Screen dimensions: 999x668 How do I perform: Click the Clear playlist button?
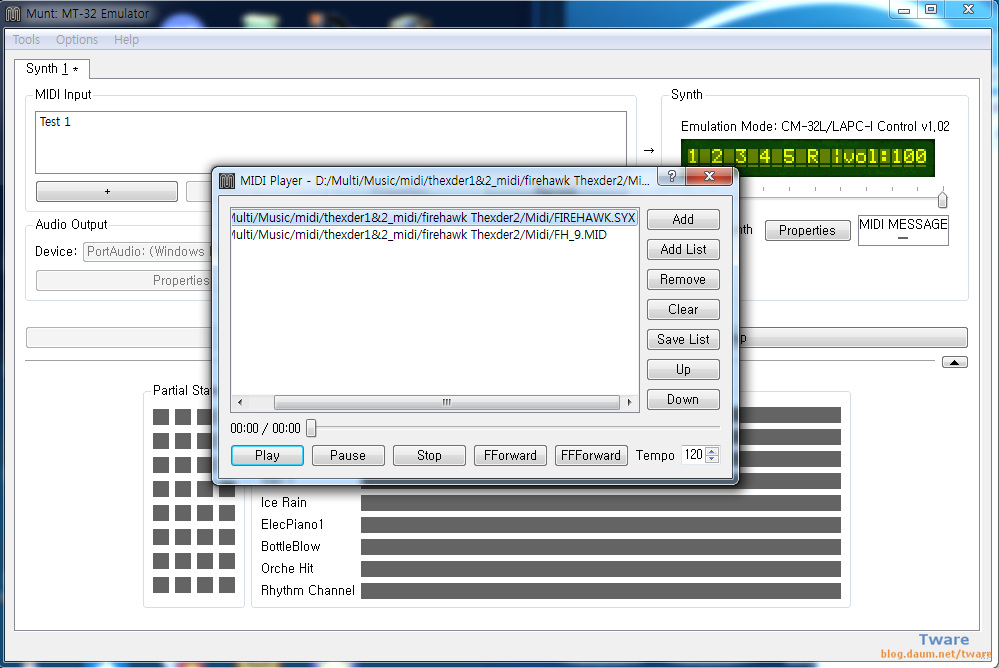click(683, 309)
